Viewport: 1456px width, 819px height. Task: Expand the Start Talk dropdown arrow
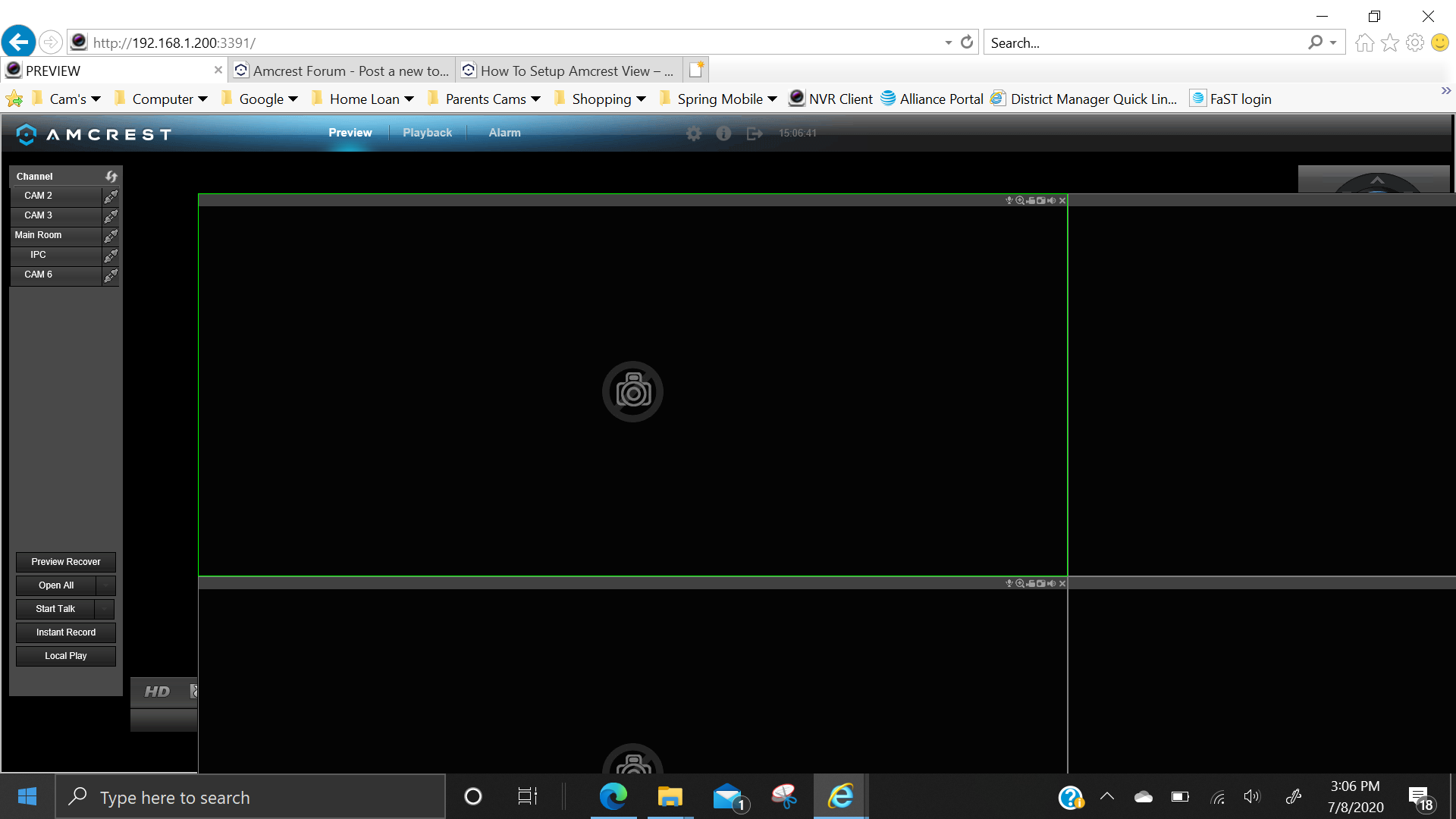(x=105, y=609)
